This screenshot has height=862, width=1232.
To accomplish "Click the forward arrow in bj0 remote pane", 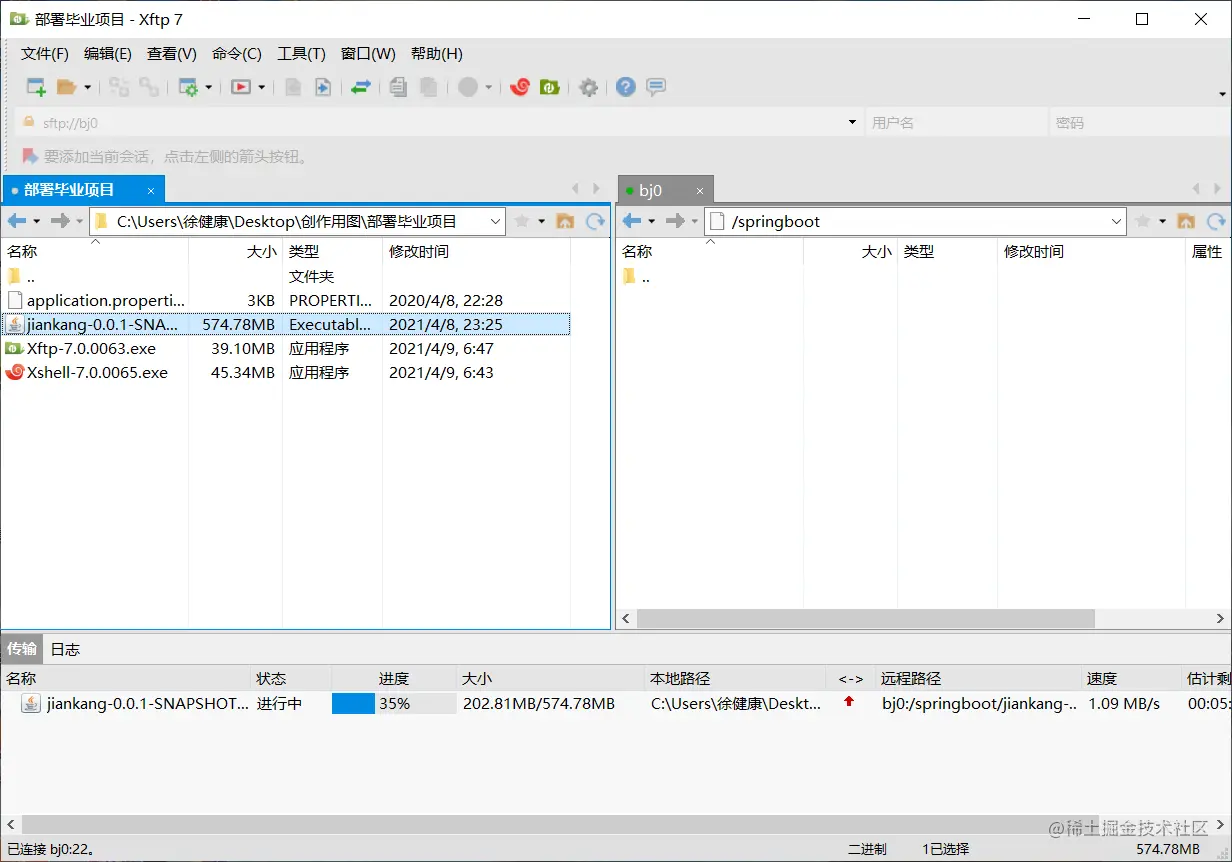I will [675, 221].
